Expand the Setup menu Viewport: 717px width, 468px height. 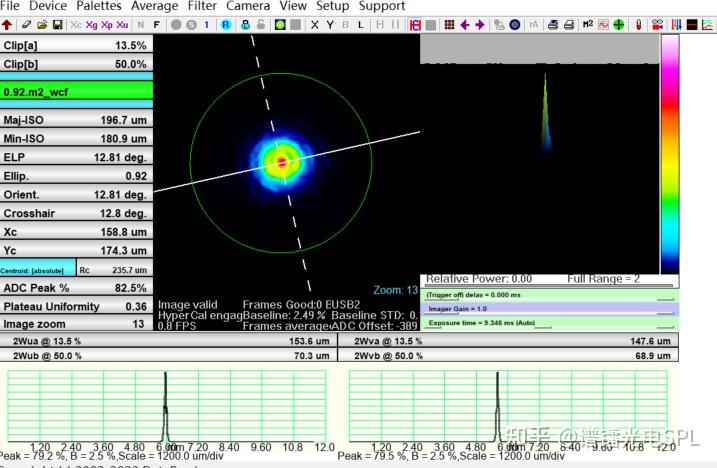point(332,6)
